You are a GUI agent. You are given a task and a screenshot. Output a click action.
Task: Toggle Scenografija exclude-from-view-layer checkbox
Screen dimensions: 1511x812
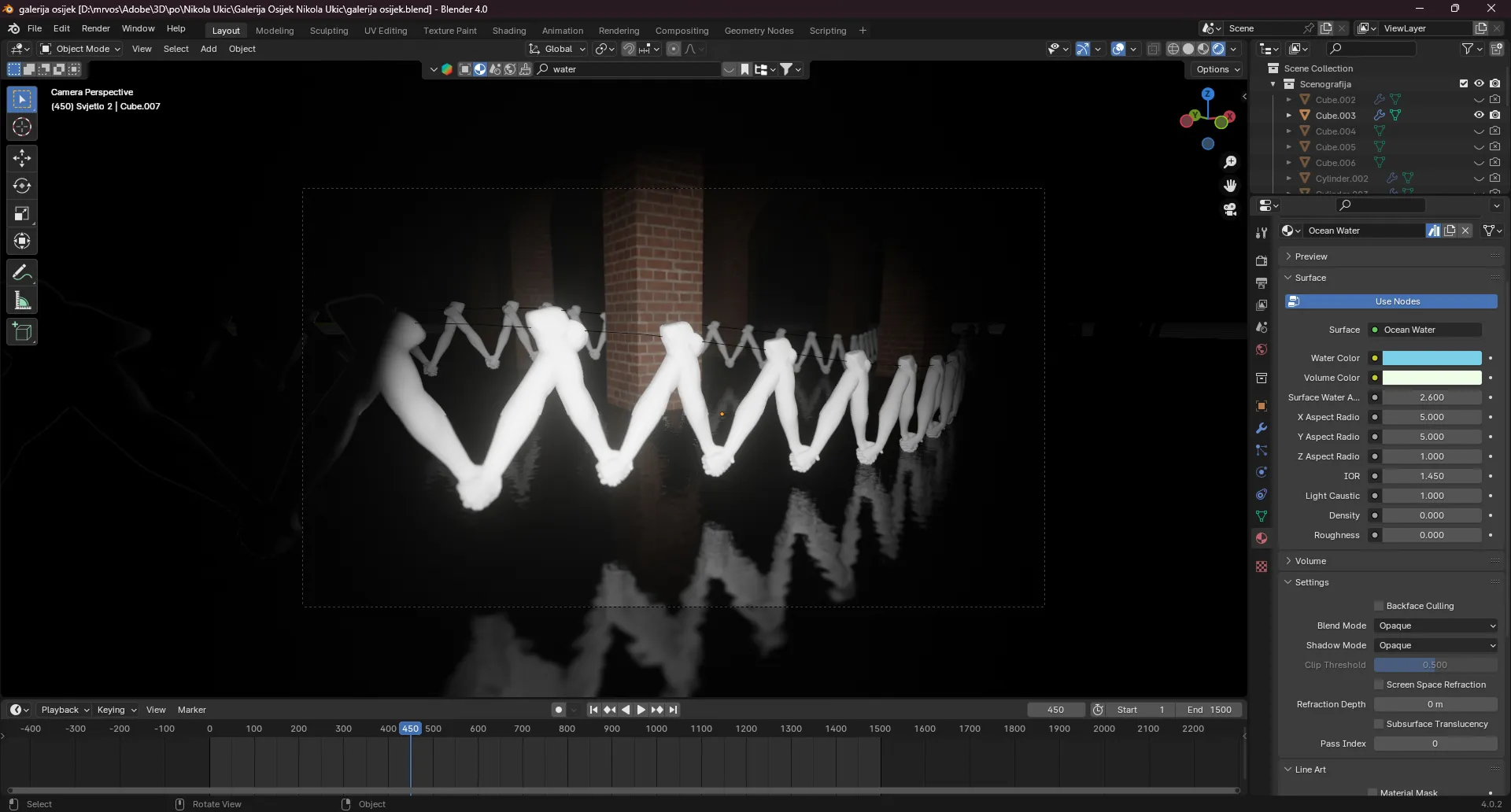click(1464, 83)
